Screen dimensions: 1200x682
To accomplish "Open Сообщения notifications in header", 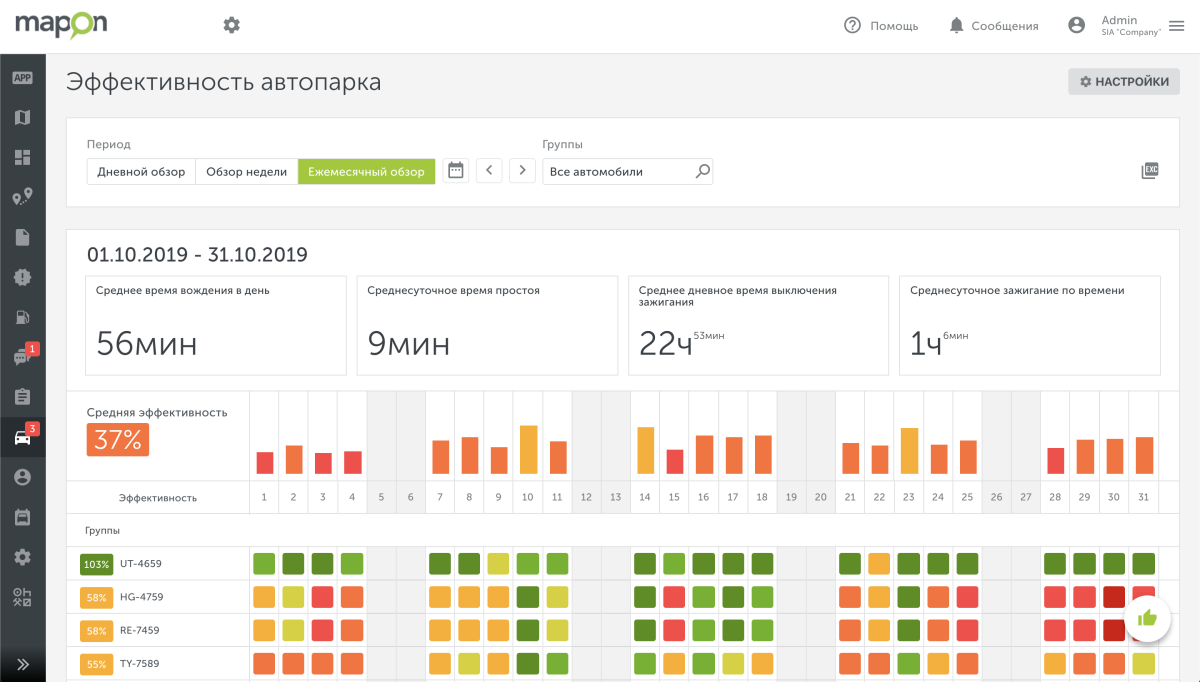I will (993, 26).
